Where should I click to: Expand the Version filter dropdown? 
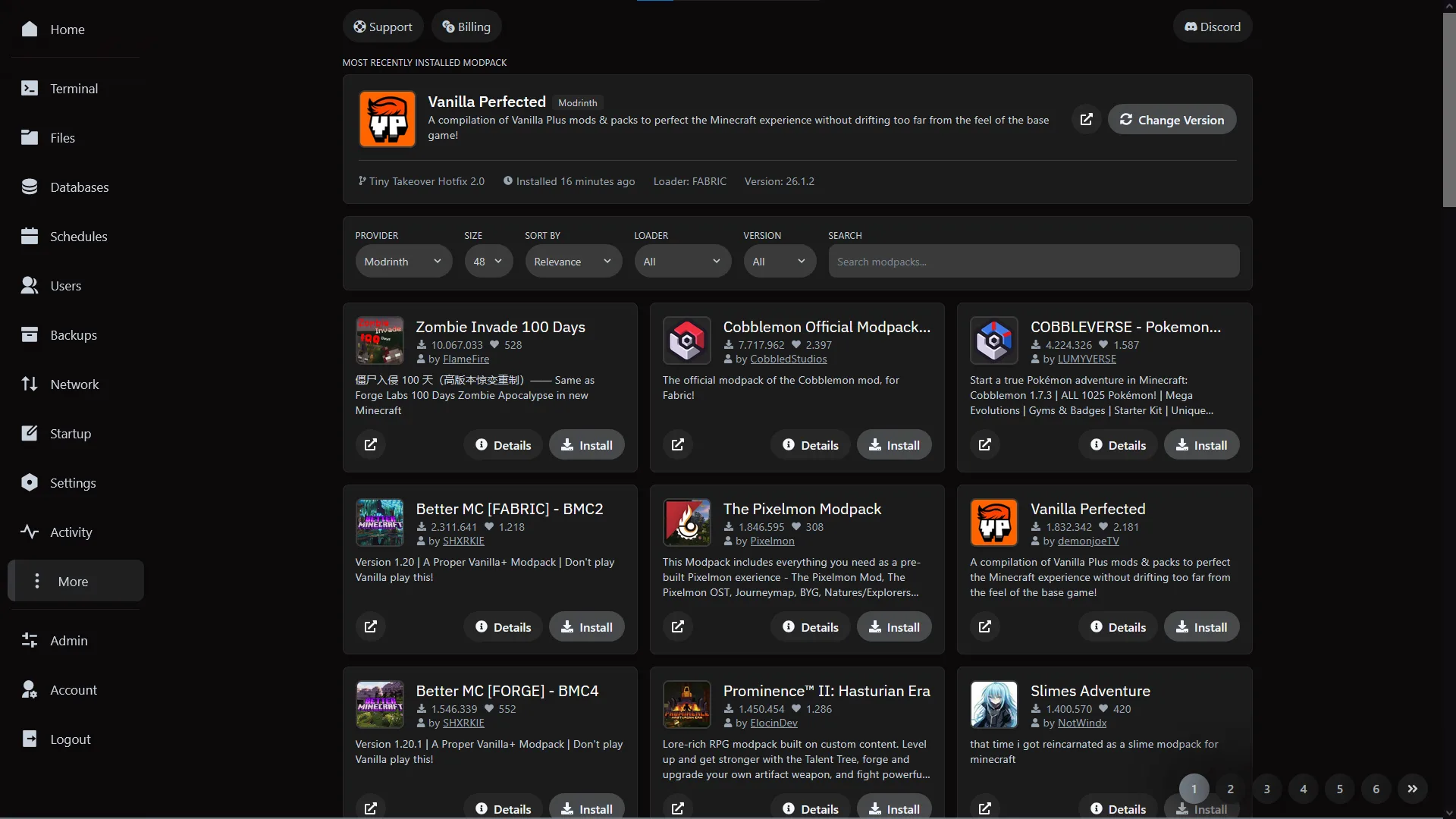click(780, 261)
